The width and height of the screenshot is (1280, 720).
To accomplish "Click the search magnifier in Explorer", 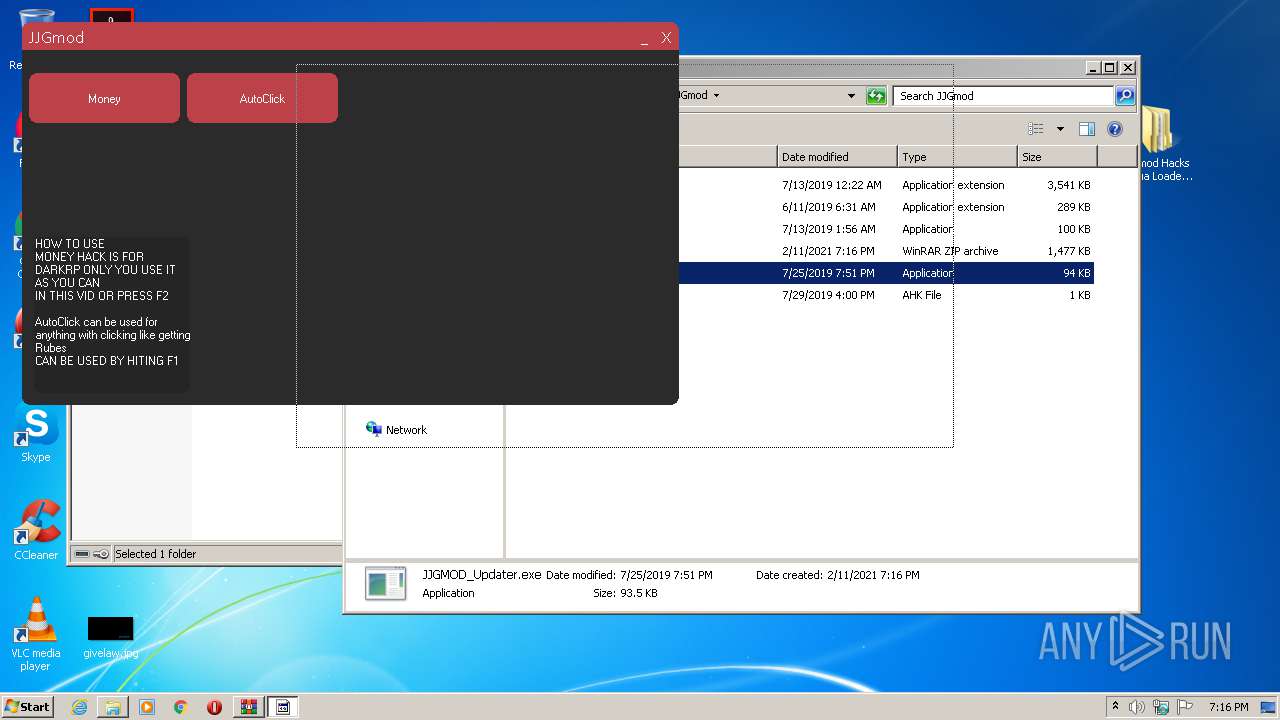I will coord(1125,96).
